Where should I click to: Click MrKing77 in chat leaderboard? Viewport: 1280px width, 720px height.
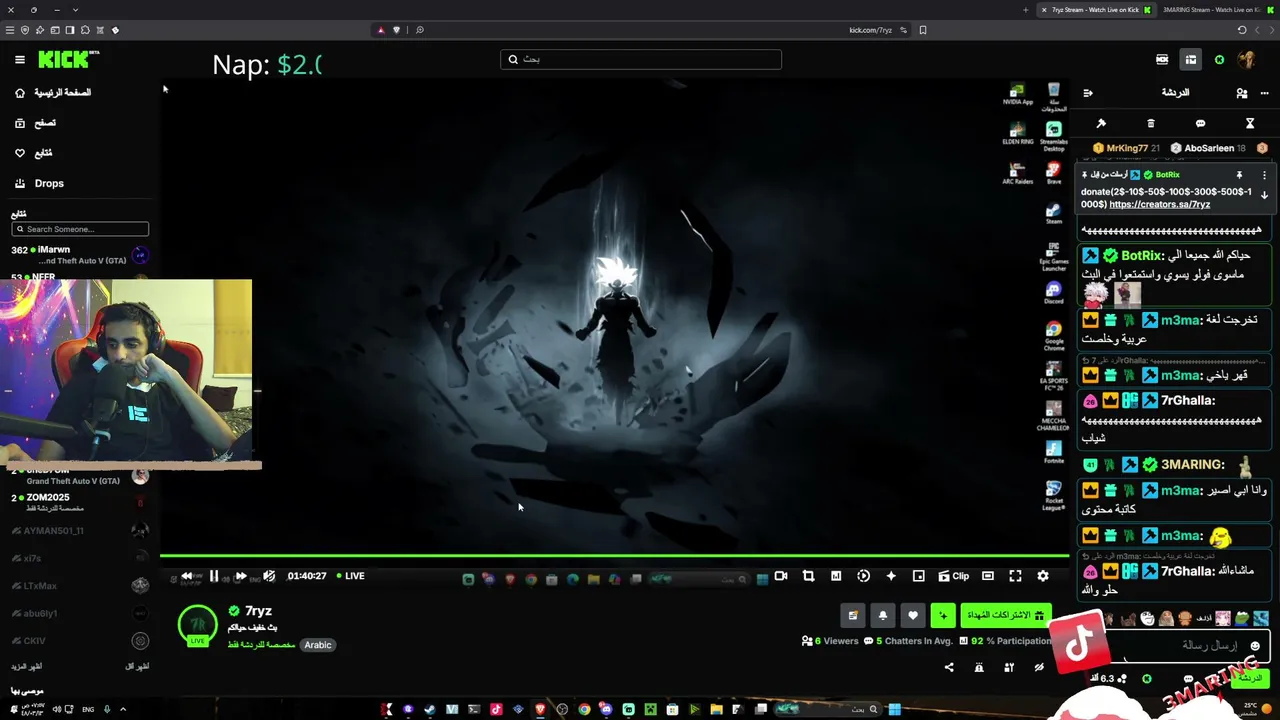[x=1126, y=148]
